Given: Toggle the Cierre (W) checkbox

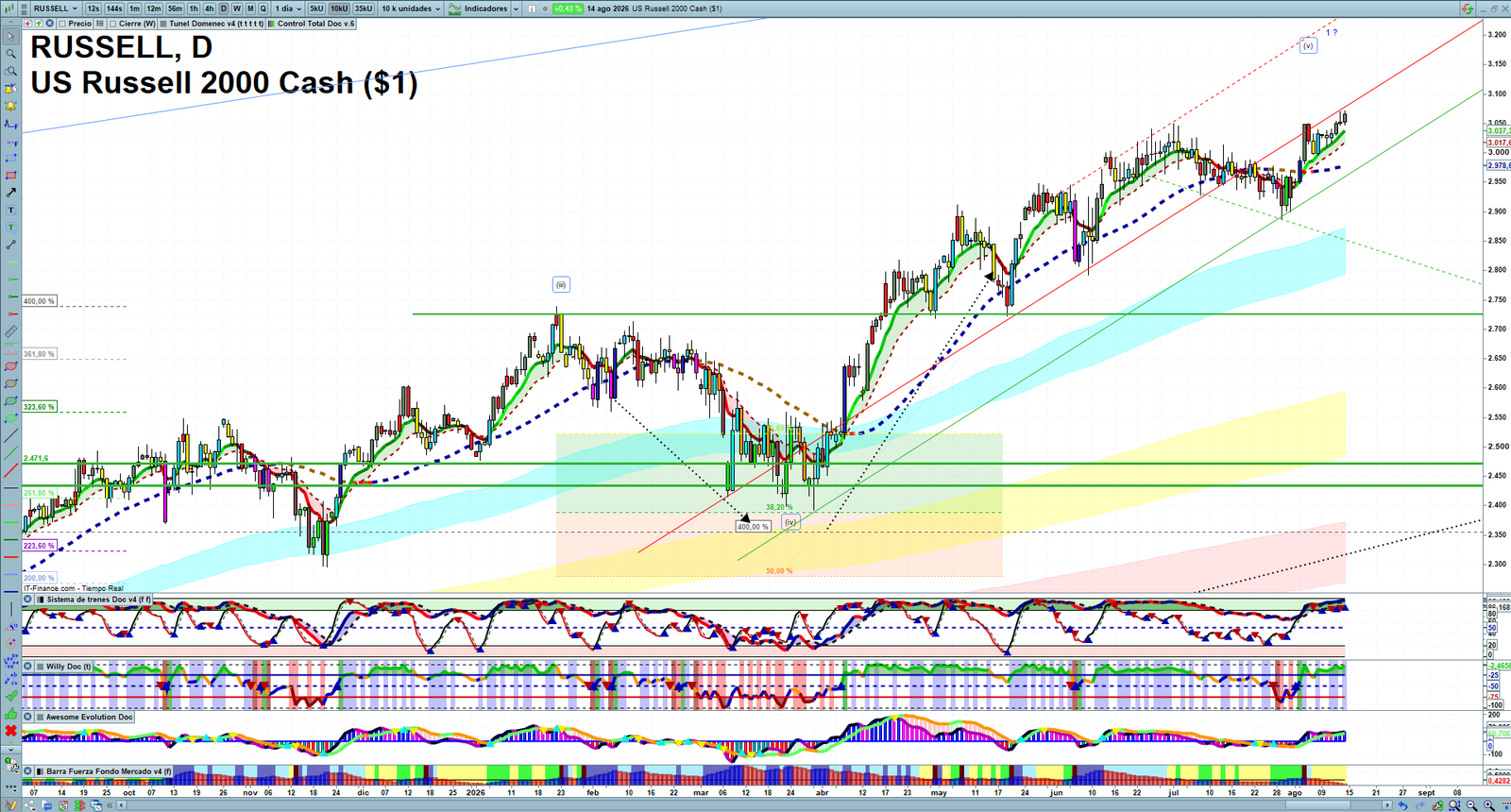Looking at the screenshot, I should coord(113,24).
